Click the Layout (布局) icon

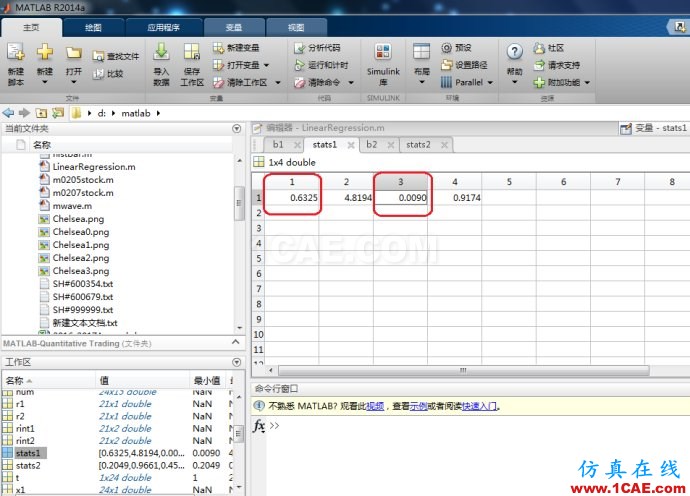pyautogui.click(x=421, y=52)
